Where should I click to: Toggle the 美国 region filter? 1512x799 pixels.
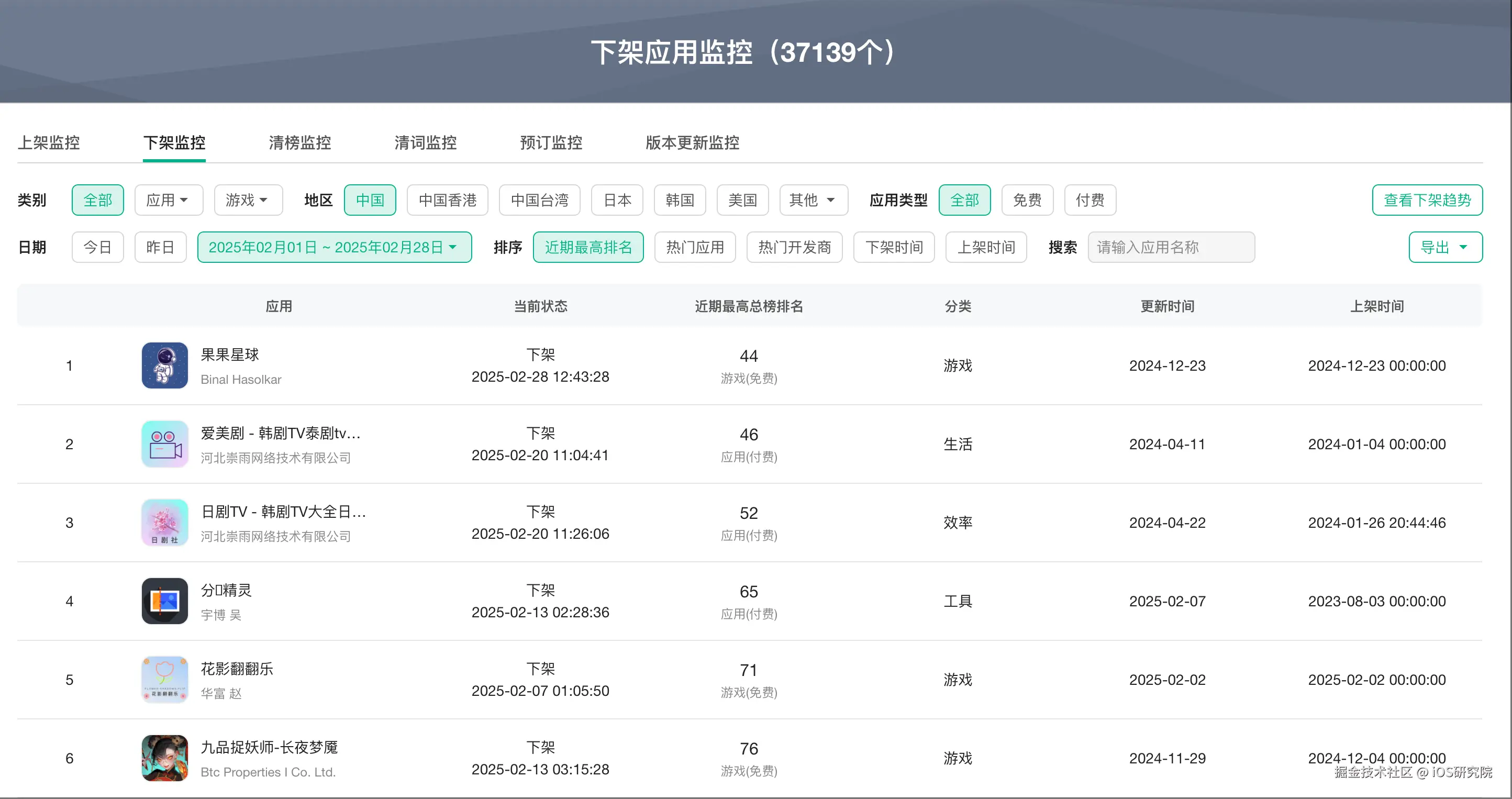coord(742,199)
